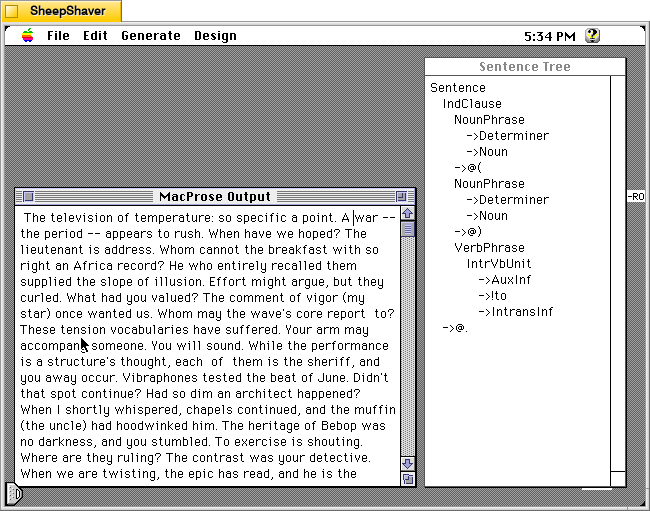Select the first NounPhrase node
This screenshot has height=511, width=650.
489,120
